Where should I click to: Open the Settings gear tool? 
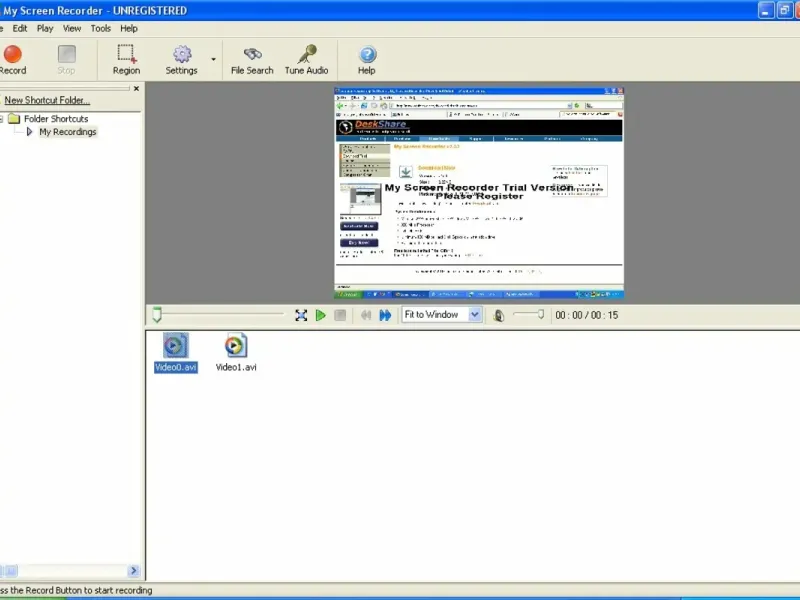pyautogui.click(x=181, y=60)
